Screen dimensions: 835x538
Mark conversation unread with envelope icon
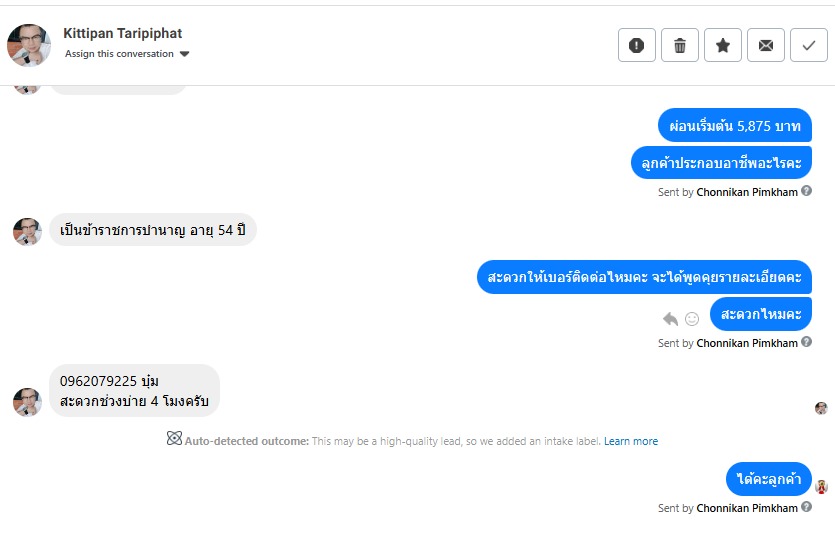(766, 45)
